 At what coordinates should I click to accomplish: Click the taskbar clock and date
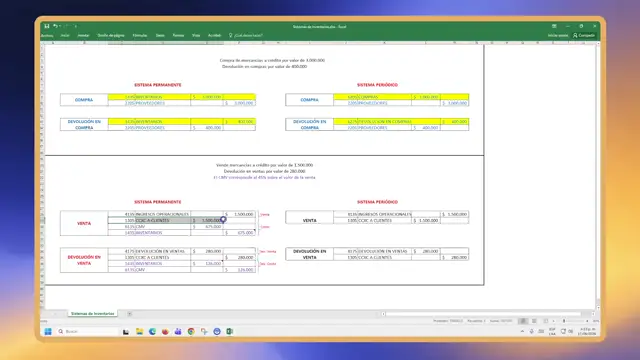point(588,331)
